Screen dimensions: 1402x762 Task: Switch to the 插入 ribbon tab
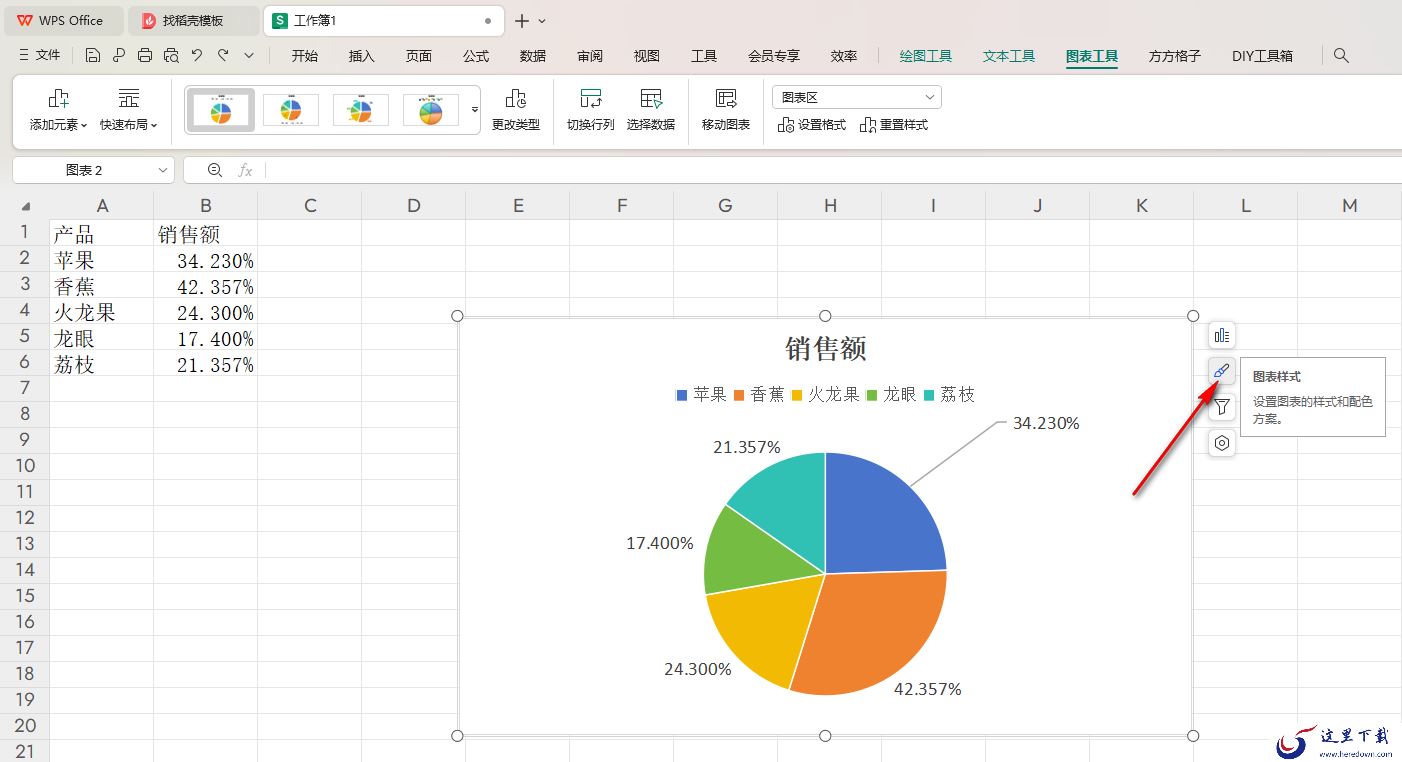[x=362, y=56]
